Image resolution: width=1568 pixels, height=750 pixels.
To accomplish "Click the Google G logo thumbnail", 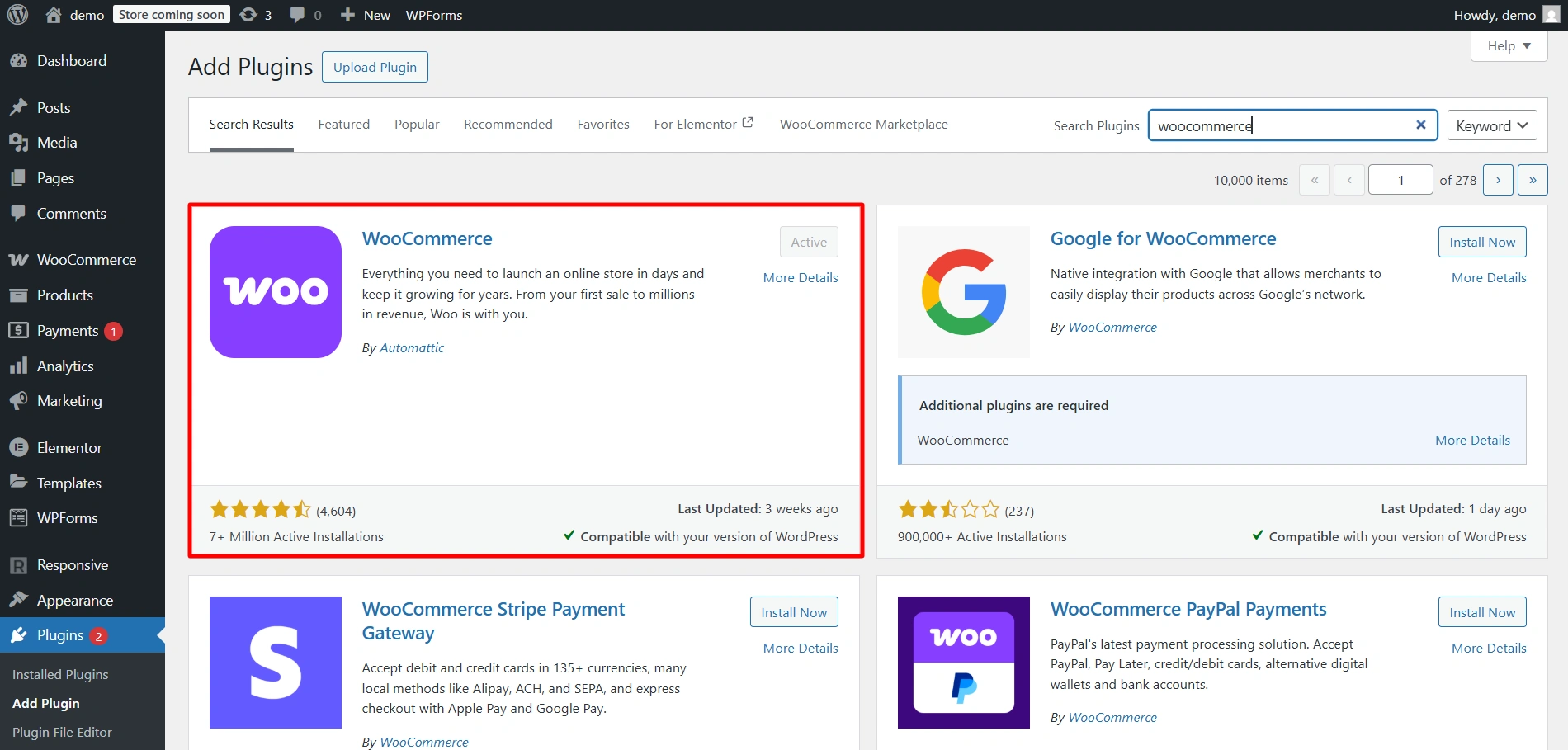I will (964, 292).
